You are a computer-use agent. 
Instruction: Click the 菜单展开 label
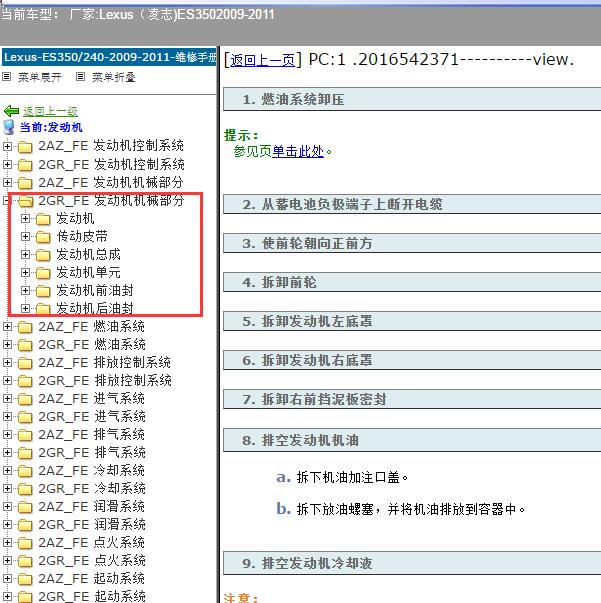40,77
